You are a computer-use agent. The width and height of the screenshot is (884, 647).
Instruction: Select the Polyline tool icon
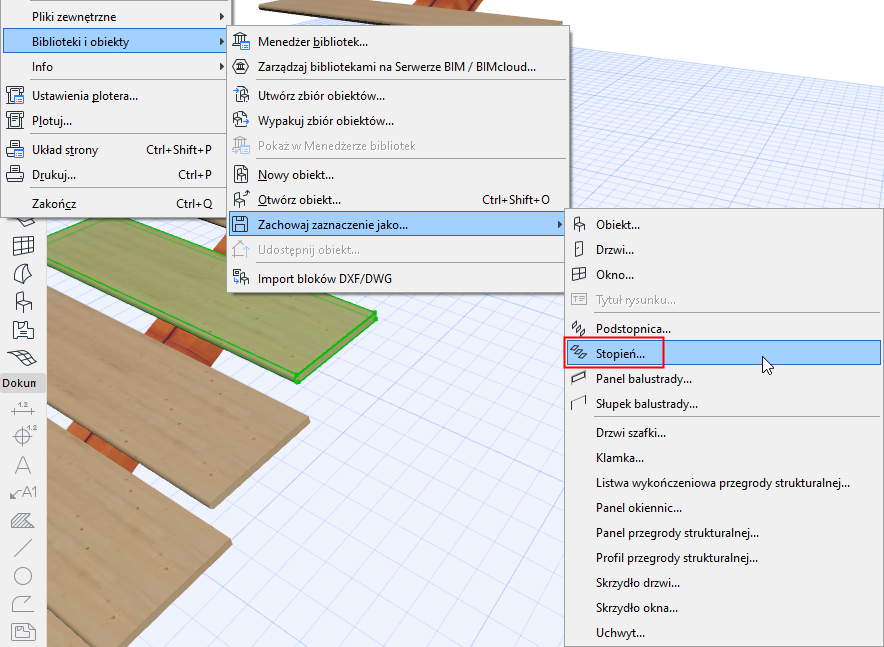click(23, 604)
